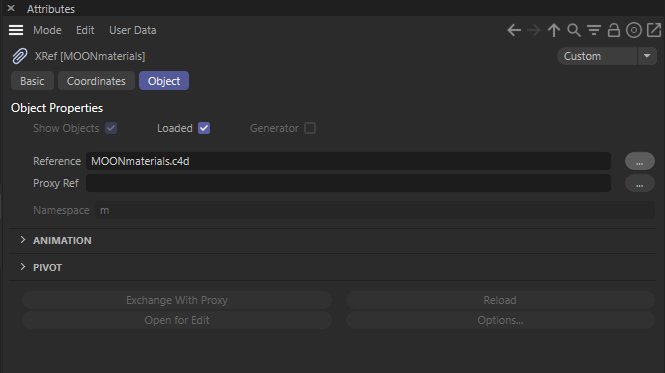Open the User Data menu
665x373 pixels.
133,30
